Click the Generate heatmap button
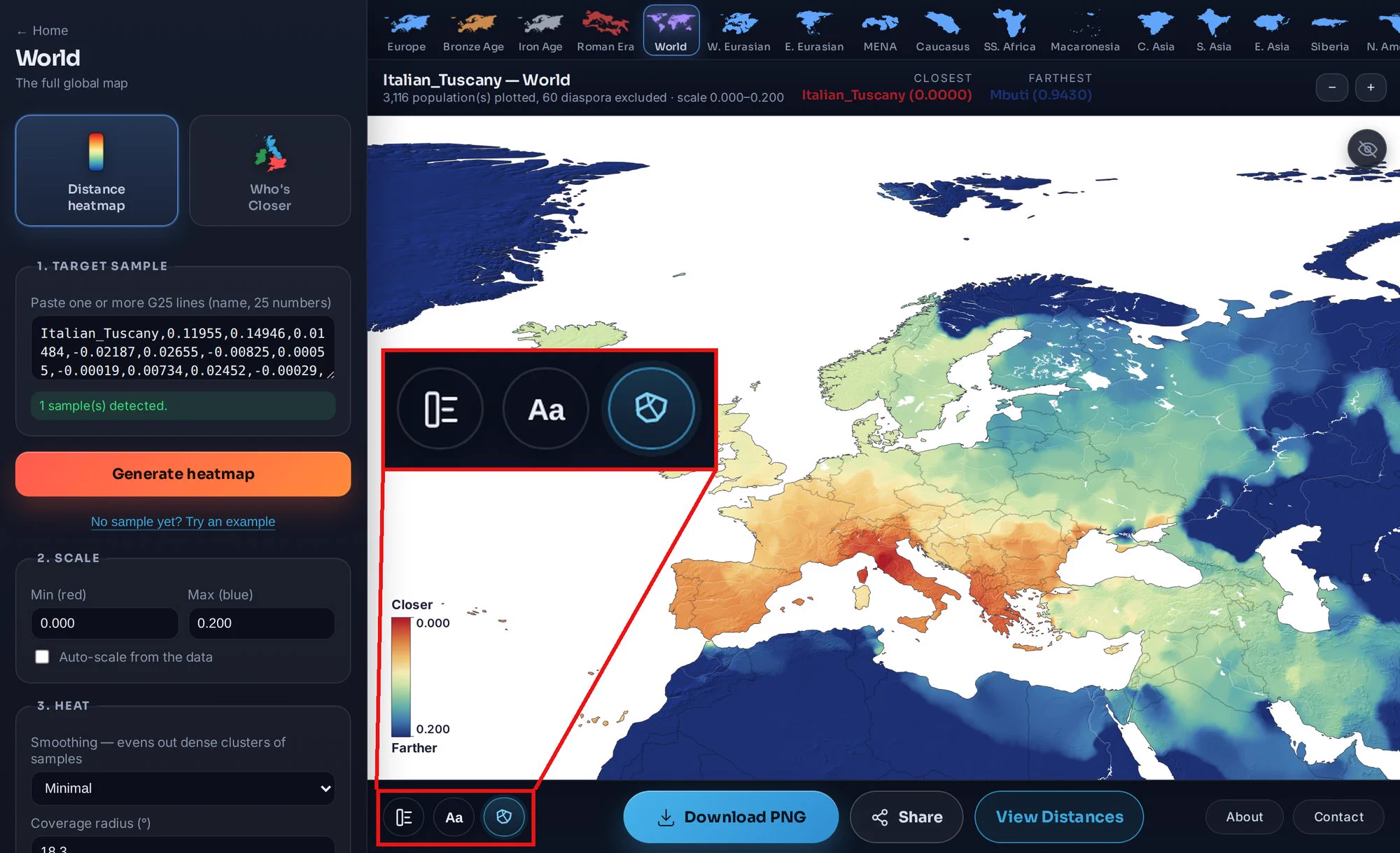This screenshot has width=1400, height=853. click(183, 474)
